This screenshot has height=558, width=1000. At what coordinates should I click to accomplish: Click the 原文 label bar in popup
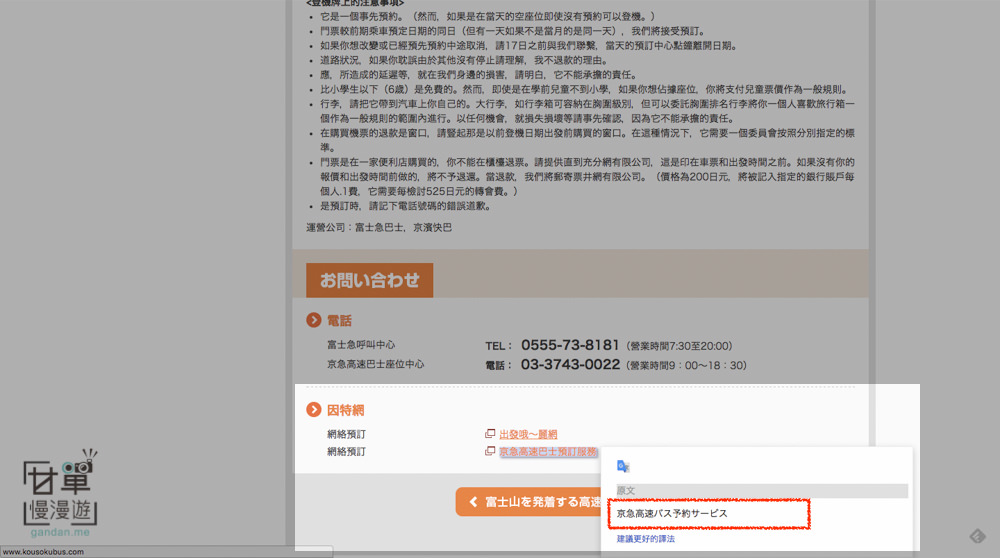point(761,490)
